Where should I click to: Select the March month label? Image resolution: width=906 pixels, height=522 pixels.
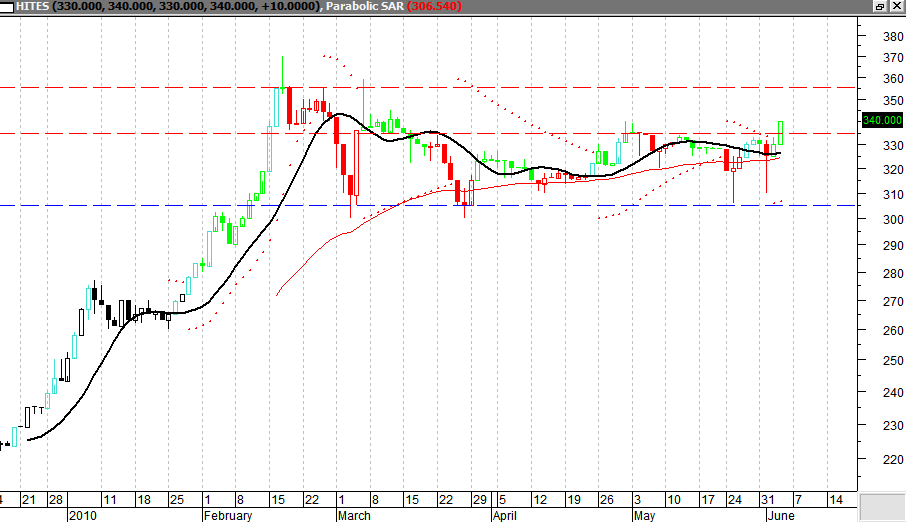(x=354, y=515)
